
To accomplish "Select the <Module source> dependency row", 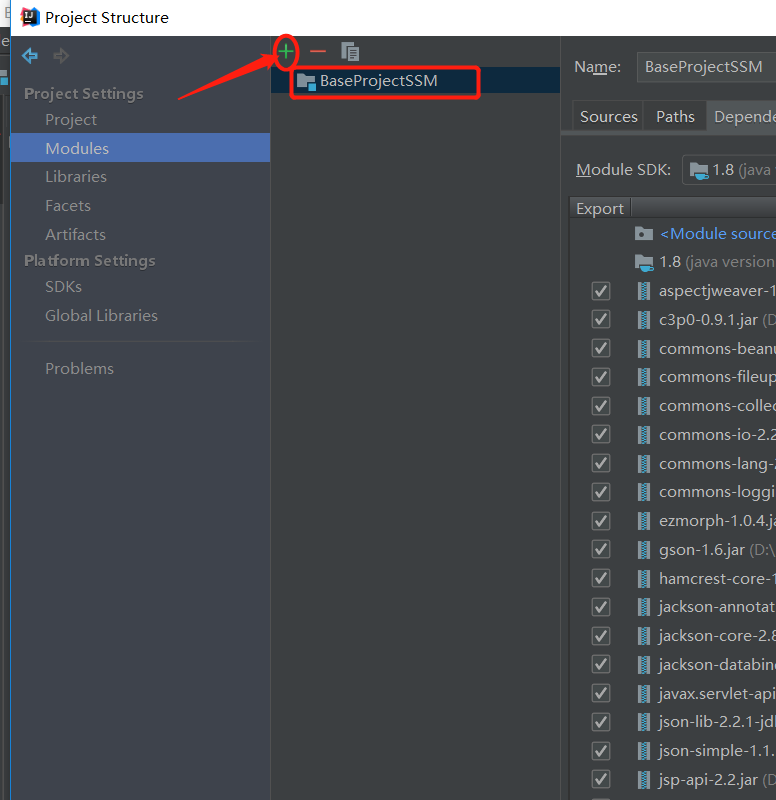I will point(673,234).
